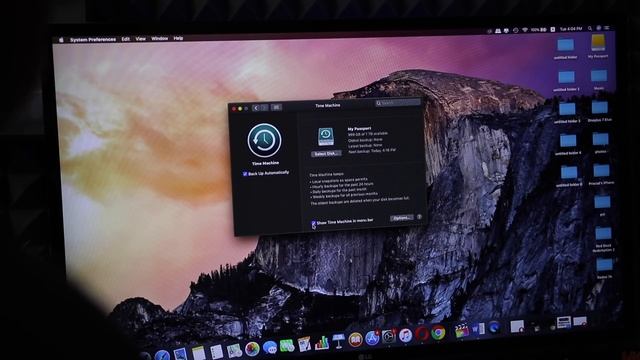This screenshot has height=360, width=640.
Task: Focus the preferences search field
Action: 398,103
